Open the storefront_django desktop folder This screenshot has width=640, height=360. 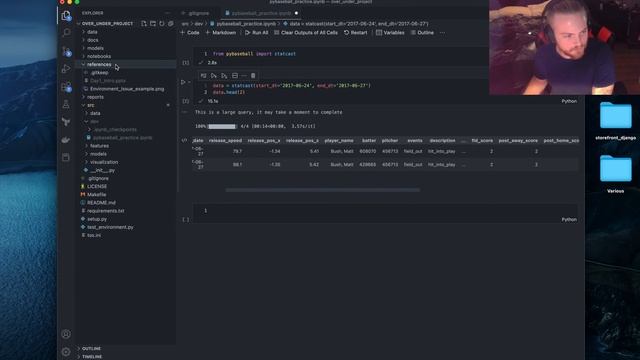[616, 121]
